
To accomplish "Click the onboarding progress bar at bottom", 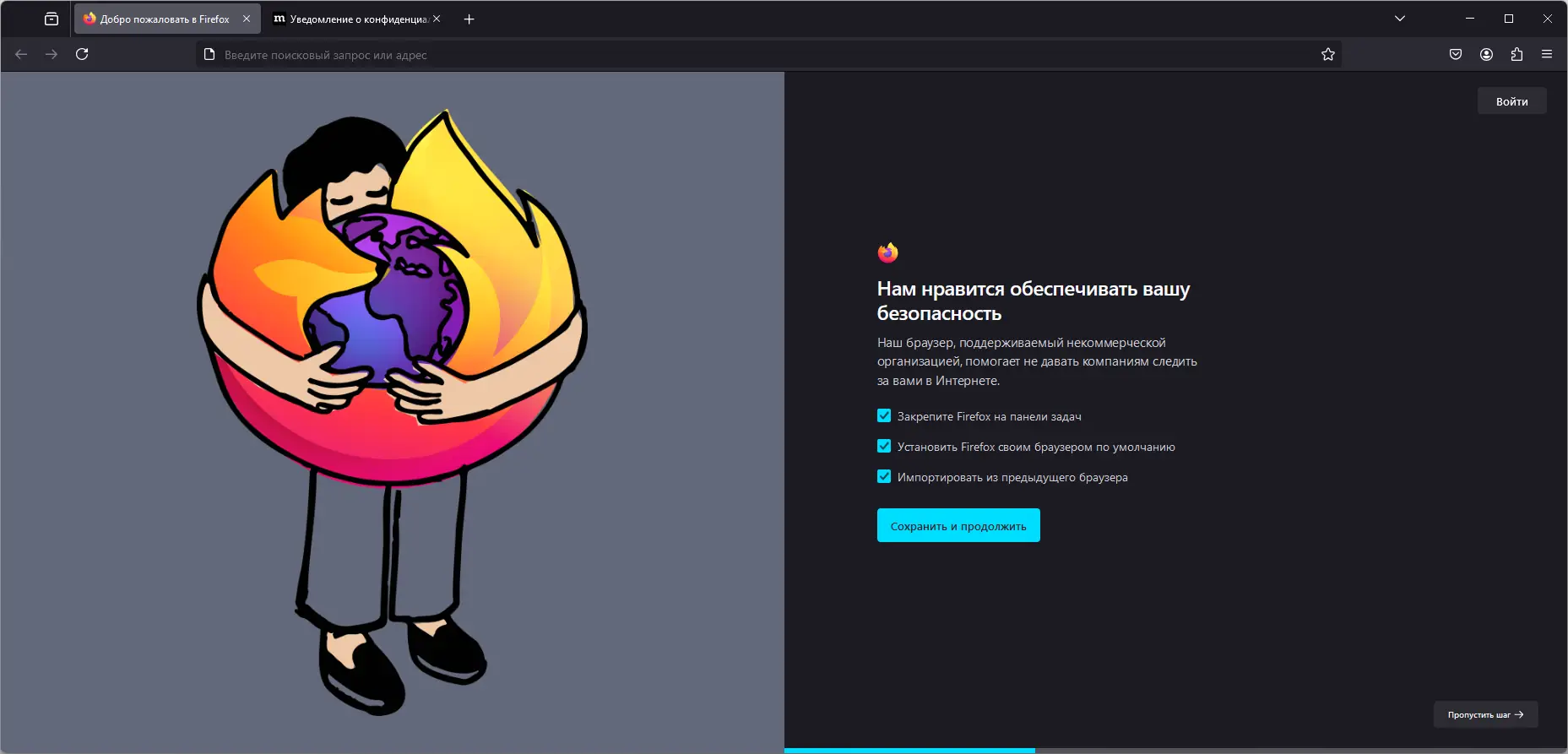I will pyautogui.click(x=1176, y=750).
